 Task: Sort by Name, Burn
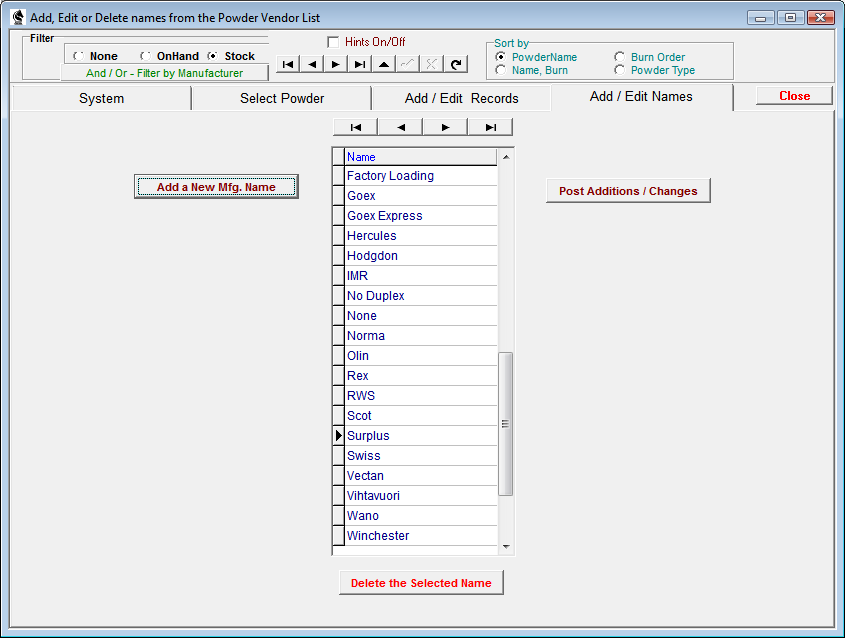click(x=531, y=70)
